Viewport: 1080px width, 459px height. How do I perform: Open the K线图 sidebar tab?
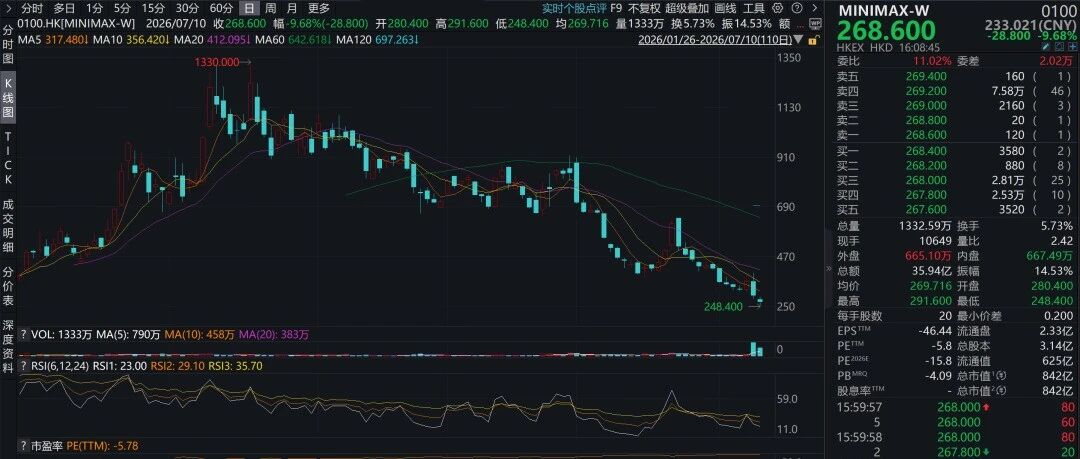tap(8, 99)
